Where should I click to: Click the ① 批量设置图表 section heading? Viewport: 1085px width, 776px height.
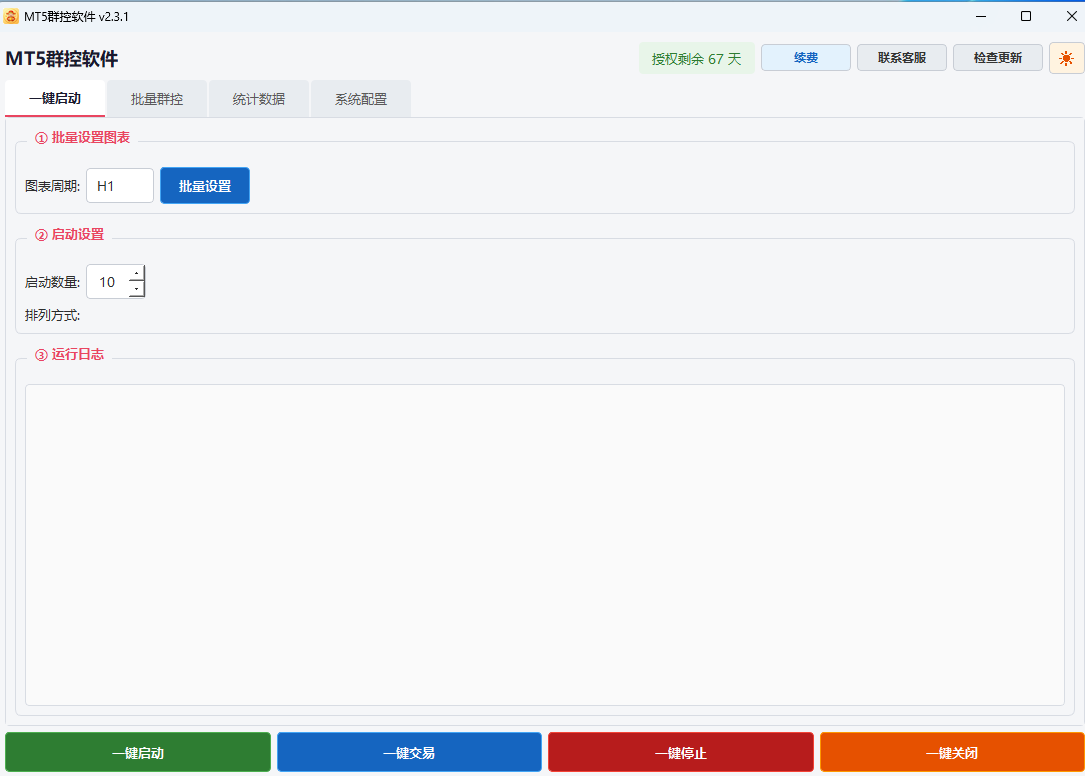(x=82, y=138)
